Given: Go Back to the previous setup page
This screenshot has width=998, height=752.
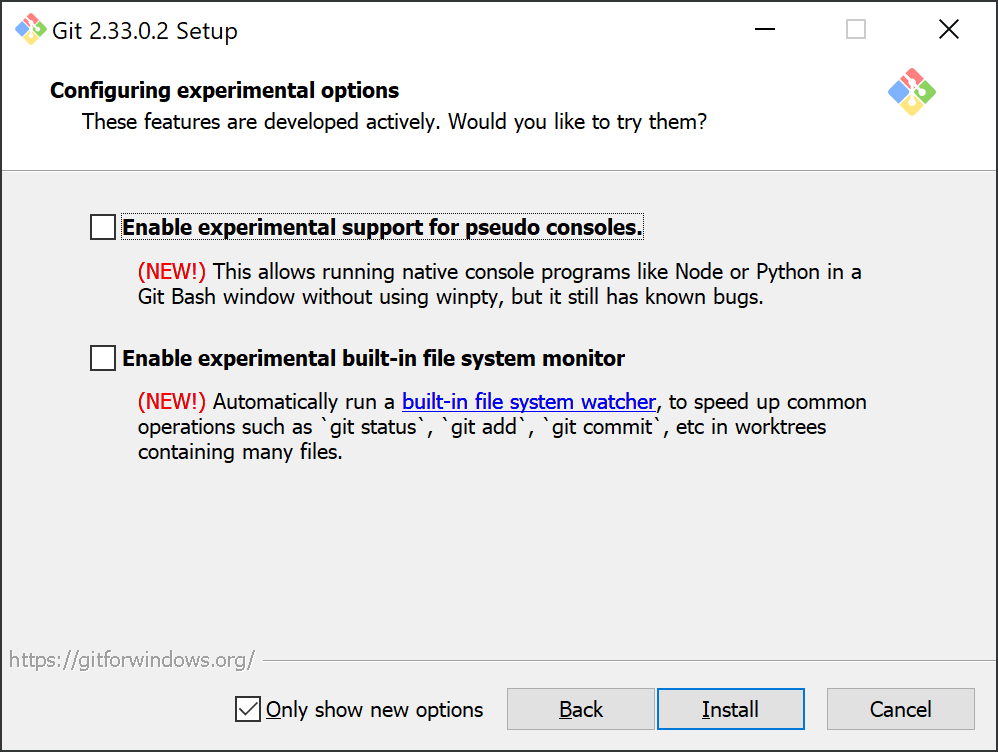Looking at the screenshot, I should (x=580, y=709).
